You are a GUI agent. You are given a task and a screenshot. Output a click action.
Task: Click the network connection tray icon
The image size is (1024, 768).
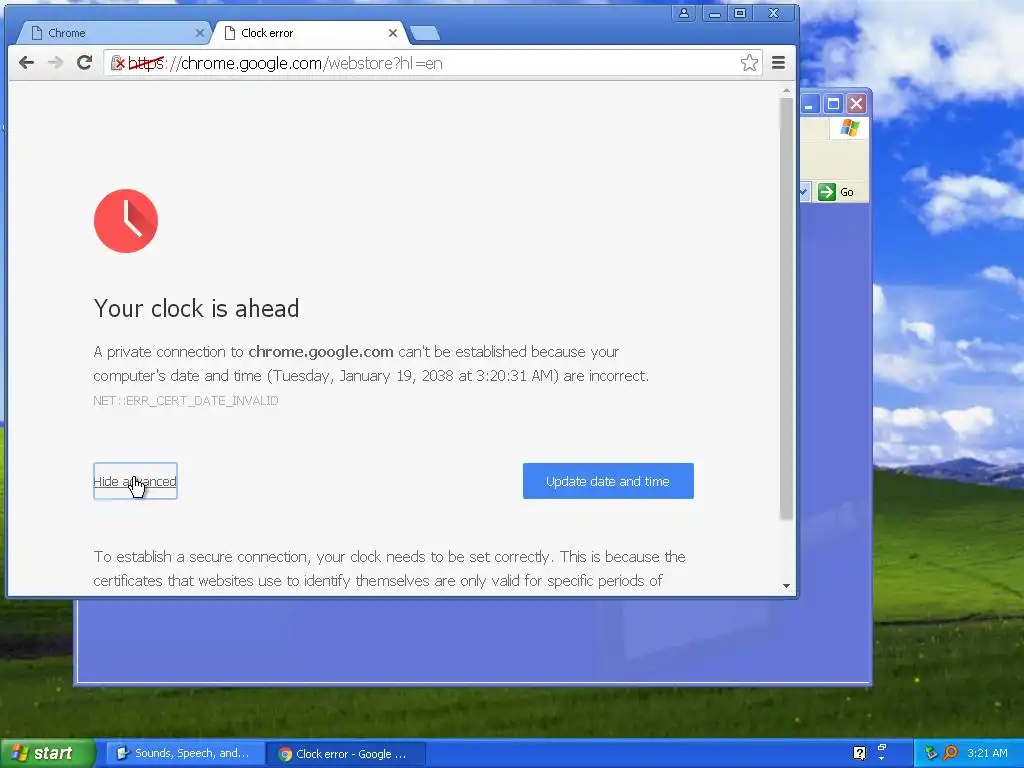(931, 753)
